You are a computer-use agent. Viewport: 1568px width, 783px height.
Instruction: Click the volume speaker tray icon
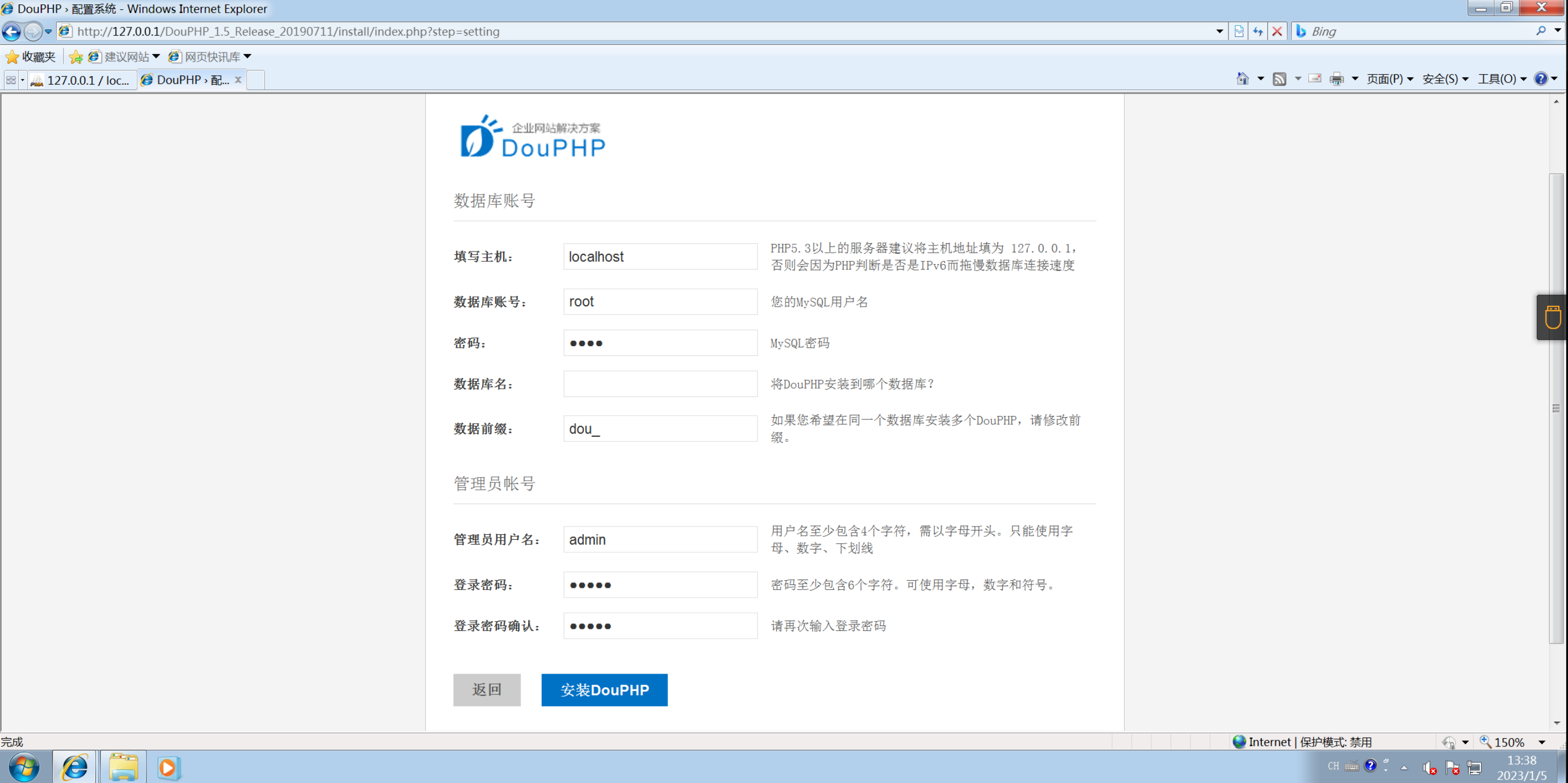tap(1429, 768)
